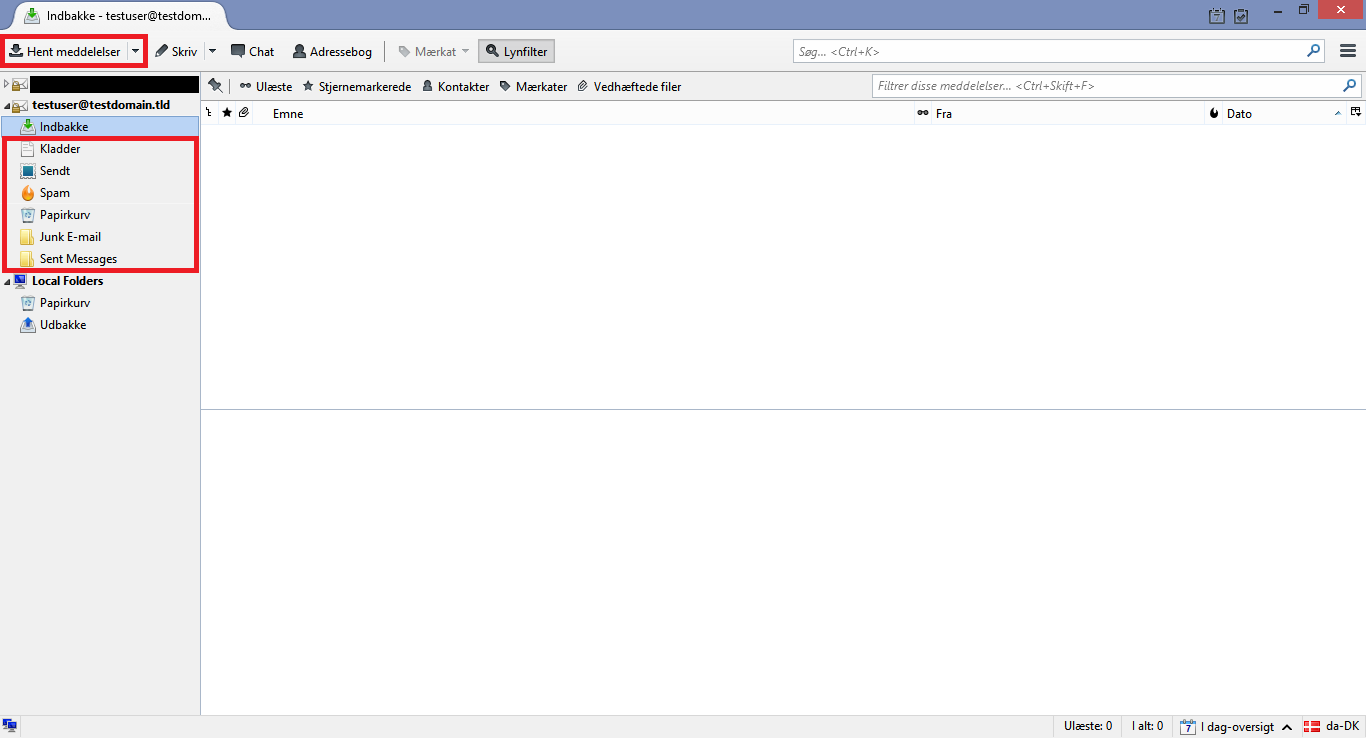Open the Sent Messages folder

pos(100,259)
